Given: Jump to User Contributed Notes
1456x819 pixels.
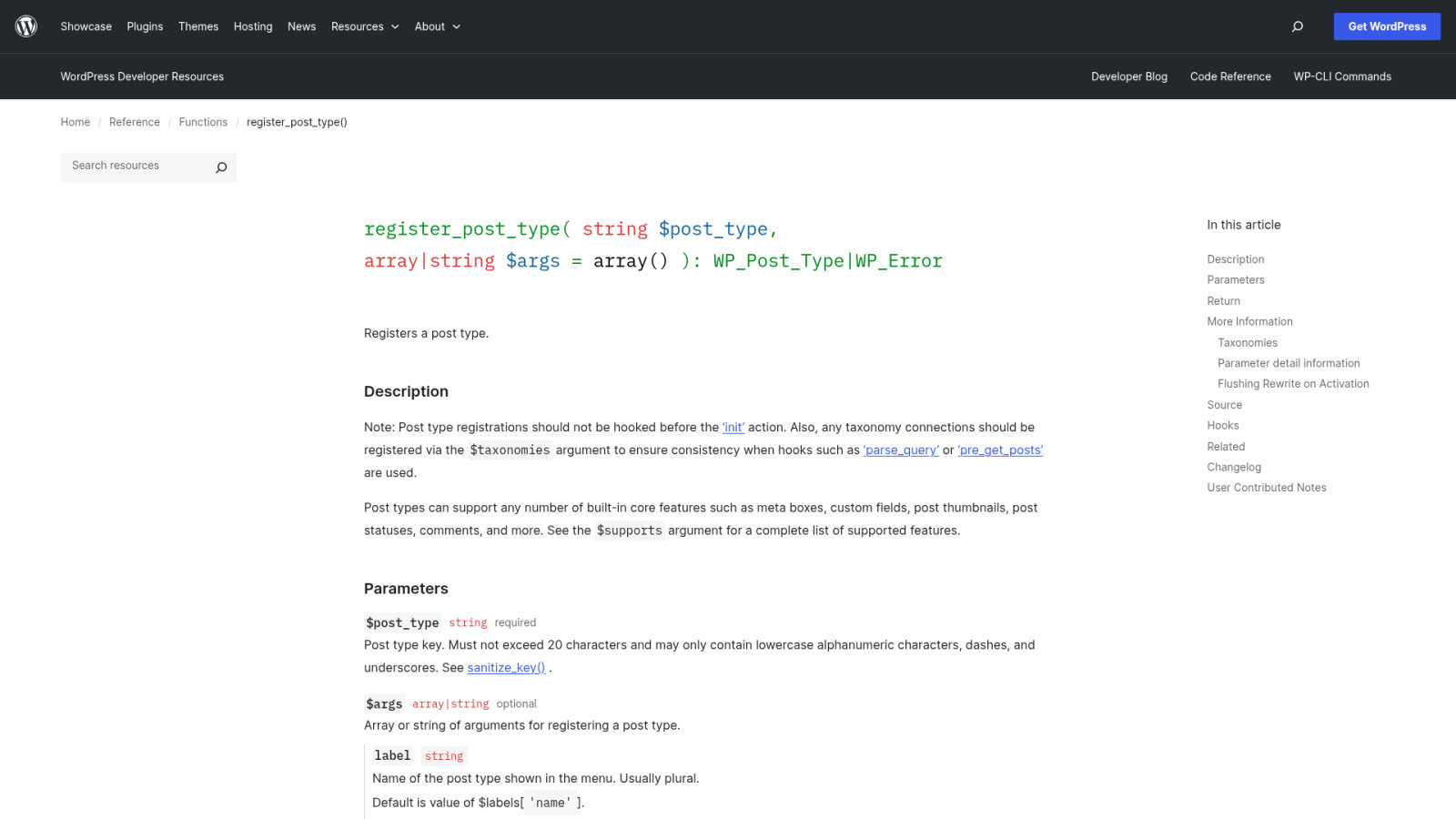Looking at the screenshot, I should click(1267, 488).
